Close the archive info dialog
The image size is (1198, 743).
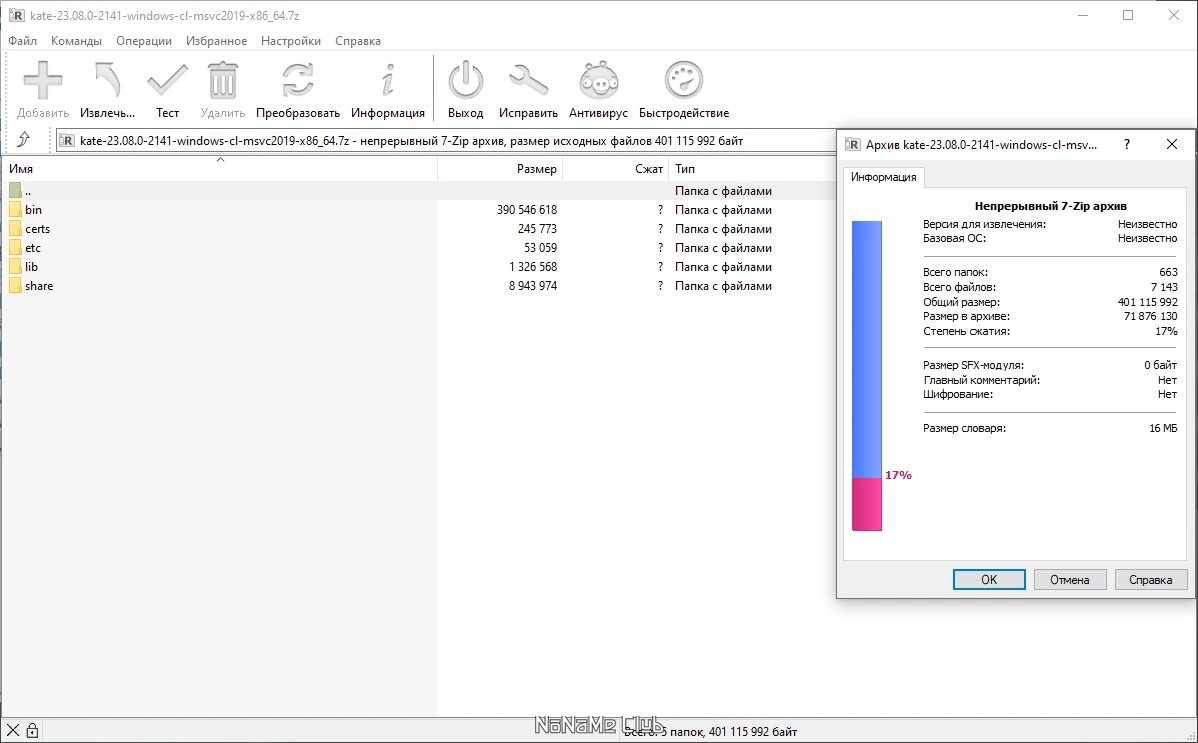click(x=1172, y=144)
